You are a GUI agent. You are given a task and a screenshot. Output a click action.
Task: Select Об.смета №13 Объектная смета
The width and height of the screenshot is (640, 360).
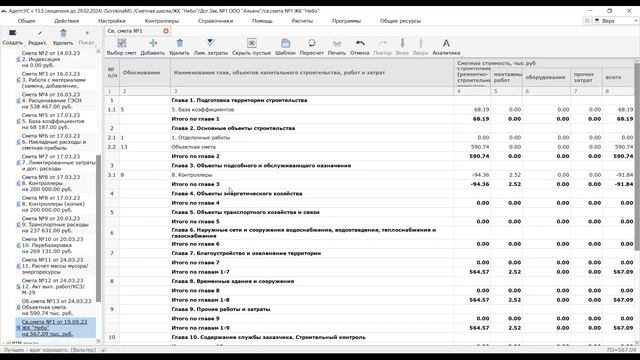(56, 307)
